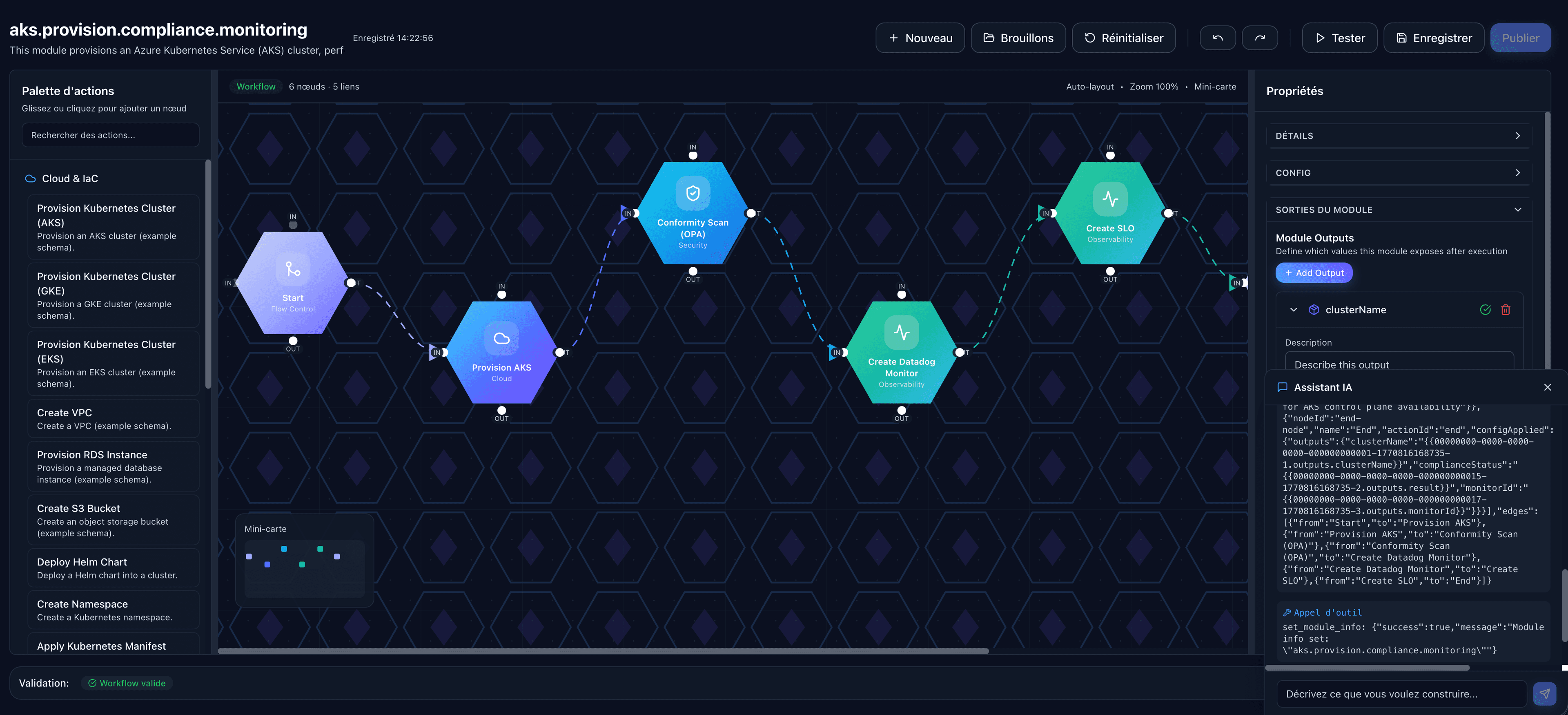This screenshot has height=715, width=1568.
Task: Add Provision Kubernetes Cluster (GKE) action
Action: pos(113,295)
